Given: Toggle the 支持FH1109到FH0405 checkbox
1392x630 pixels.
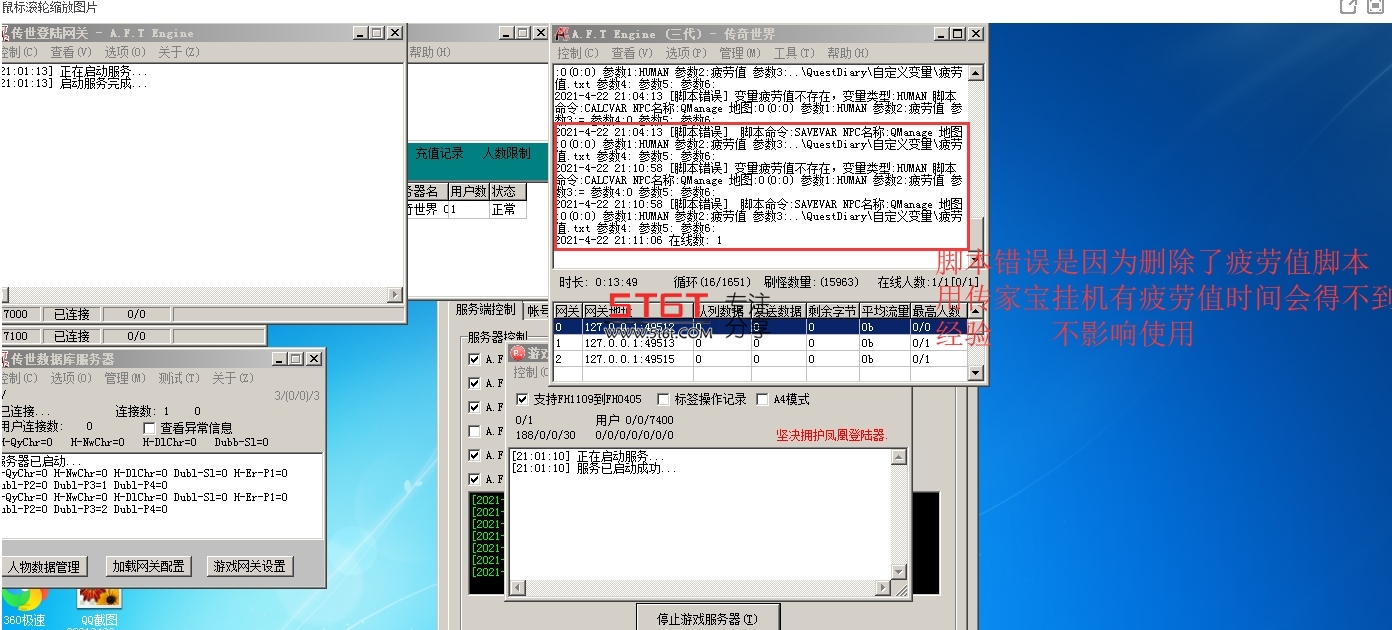Looking at the screenshot, I should coord(521,400).
